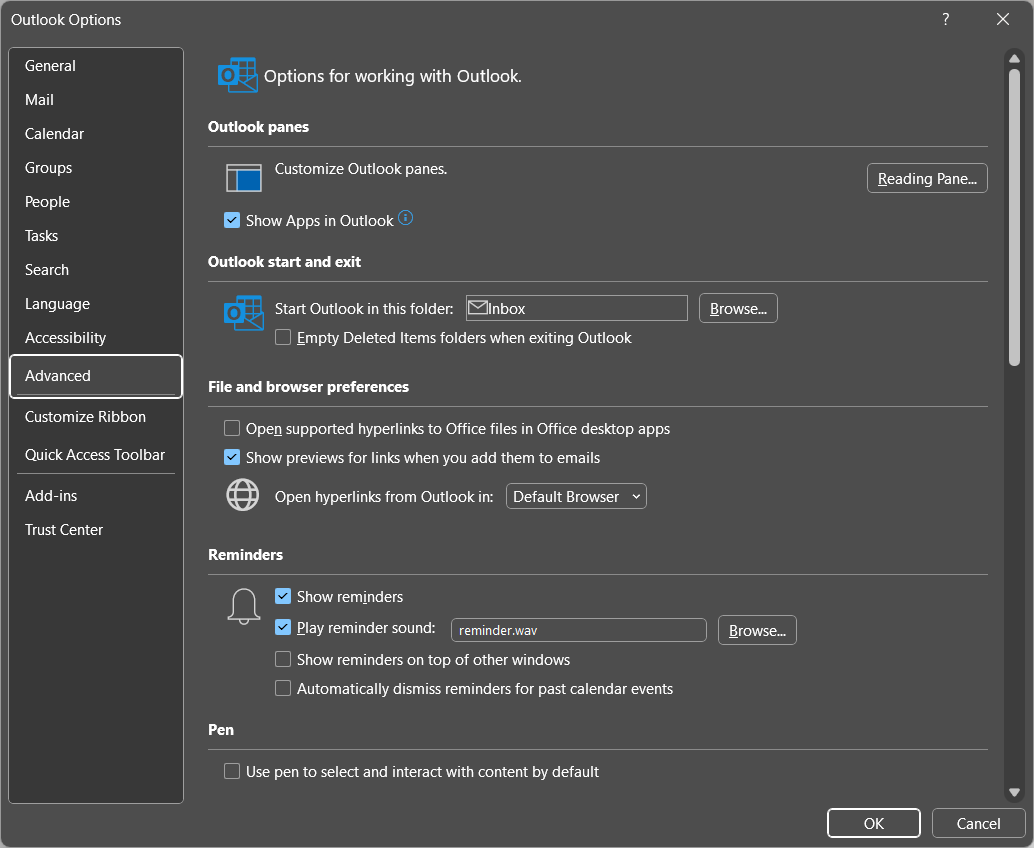Disable Show Apps in Outlook
The width and height of the screenshot is (1034, 848).
point(231,220)
